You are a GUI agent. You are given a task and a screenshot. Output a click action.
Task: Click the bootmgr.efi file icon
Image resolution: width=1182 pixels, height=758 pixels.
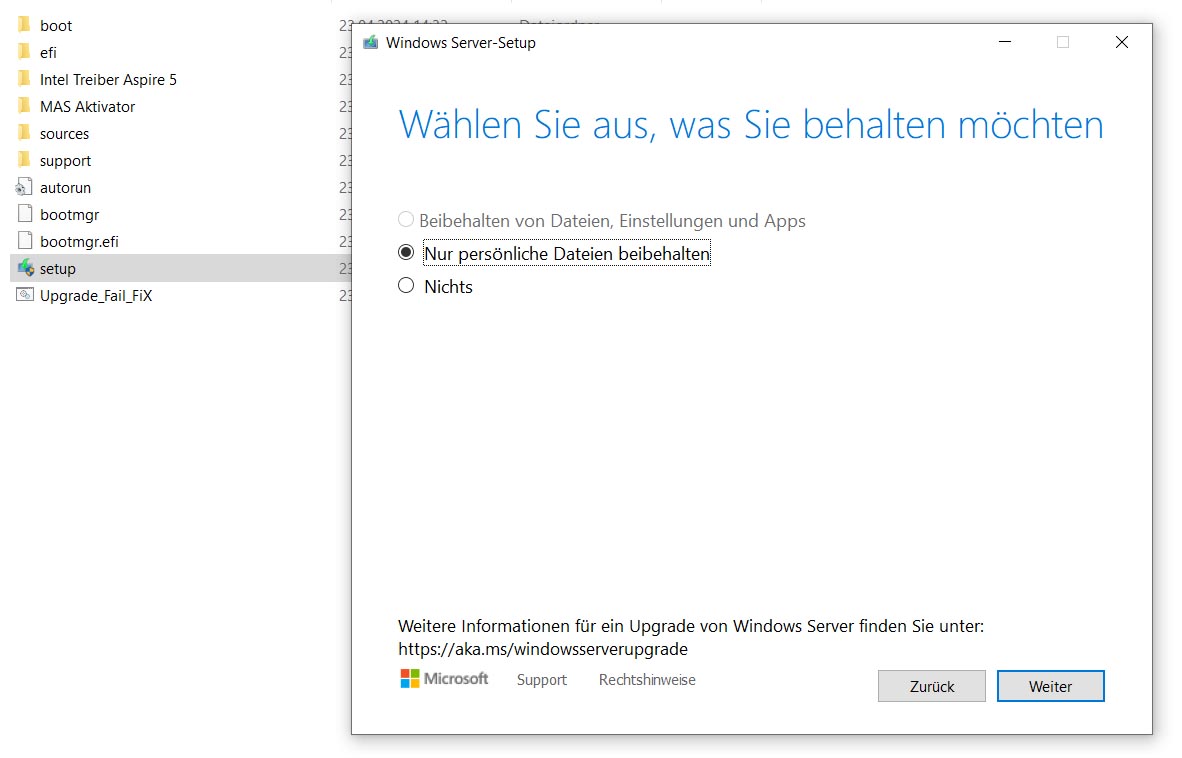tap(25, 241)
